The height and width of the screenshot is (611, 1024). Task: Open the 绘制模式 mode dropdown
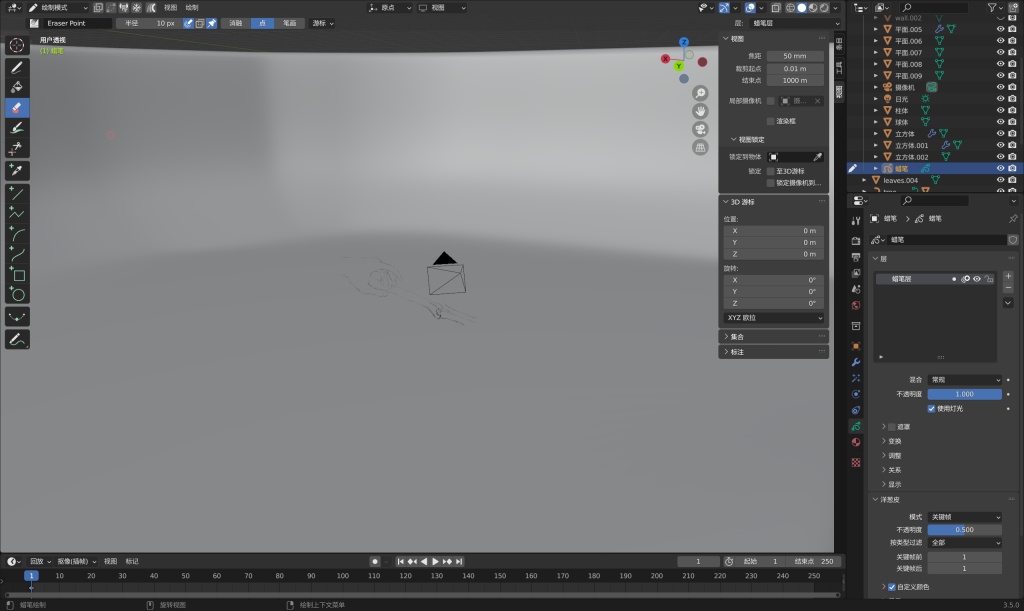click(x=59, y=7)
